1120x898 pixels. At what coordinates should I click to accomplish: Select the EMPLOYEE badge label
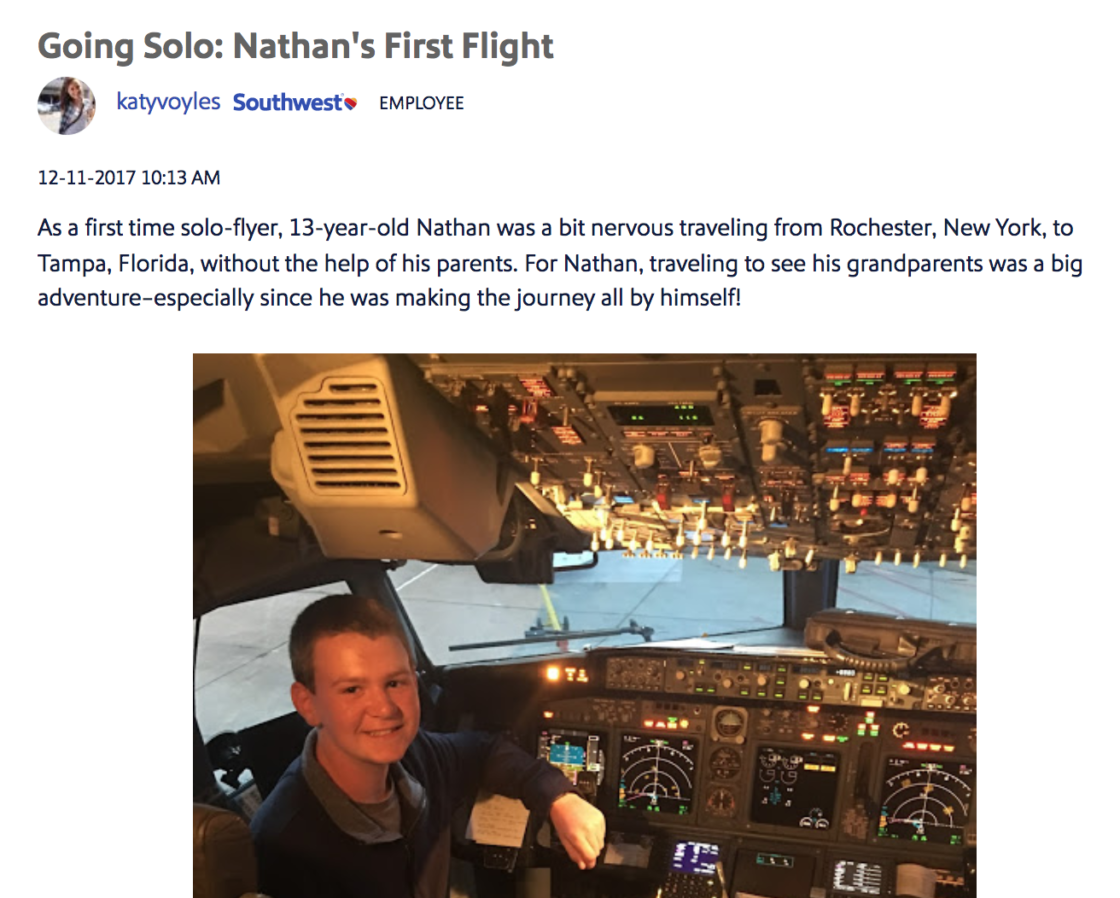(x=421, y=104)
